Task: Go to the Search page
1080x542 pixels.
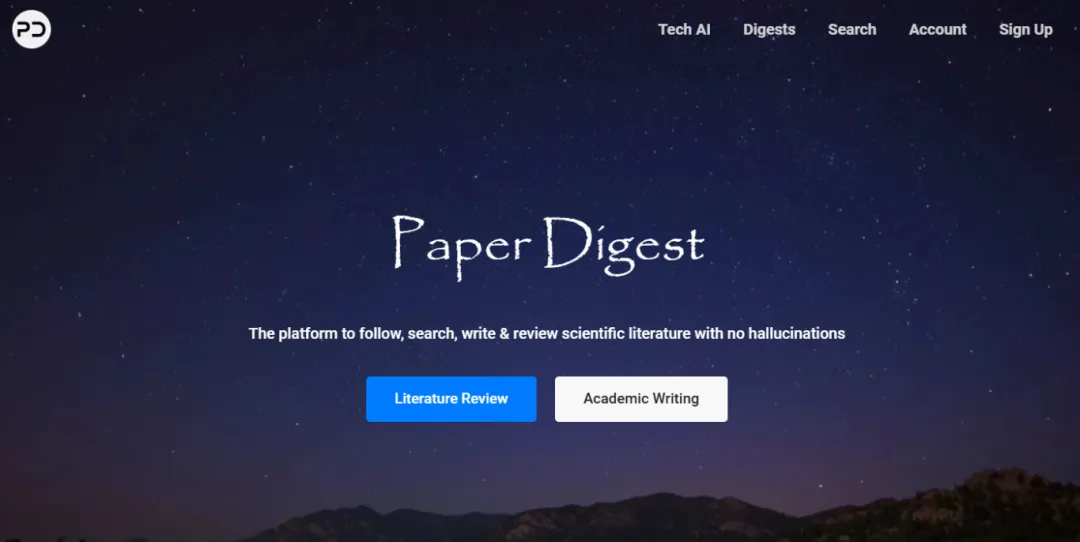Action: coord(852,30)
